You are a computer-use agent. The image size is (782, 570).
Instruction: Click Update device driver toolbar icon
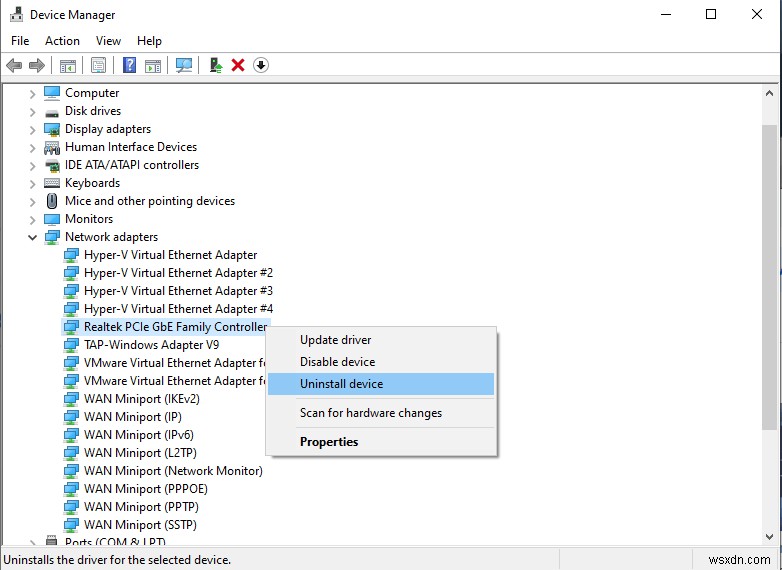coord(215,65)
